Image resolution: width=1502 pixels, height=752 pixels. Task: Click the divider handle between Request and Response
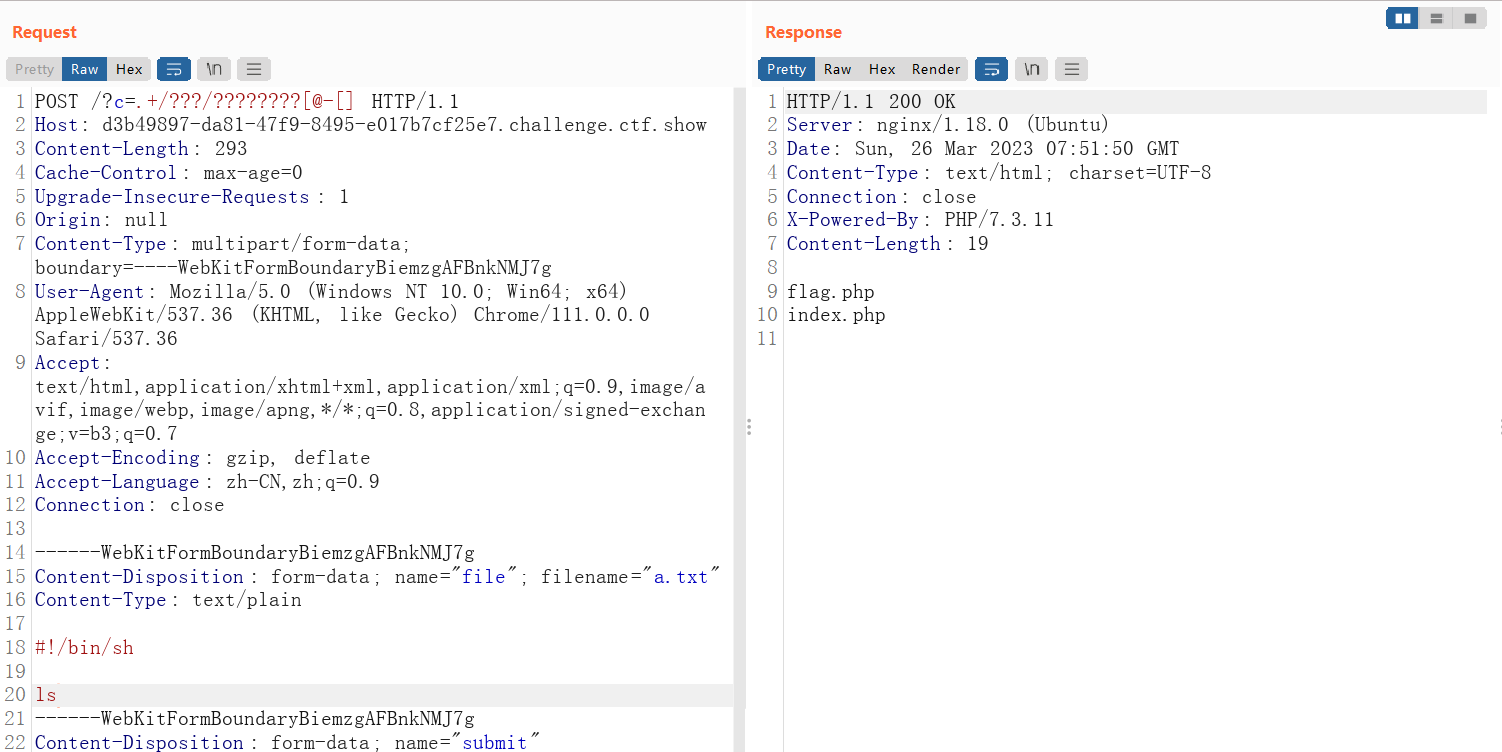748,427
